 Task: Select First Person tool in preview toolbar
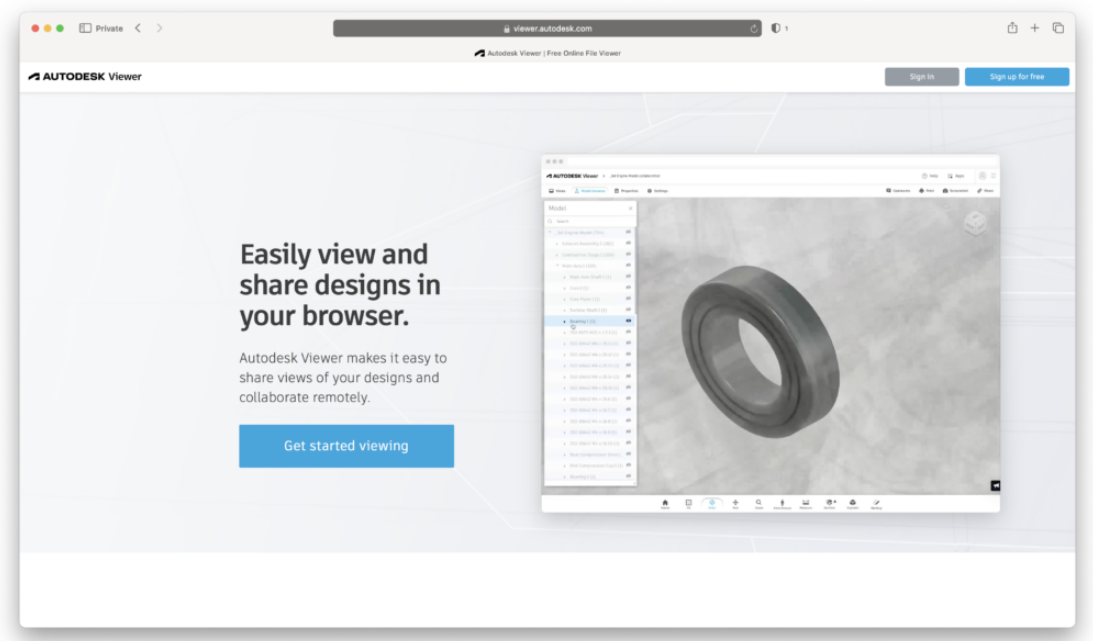782,504
